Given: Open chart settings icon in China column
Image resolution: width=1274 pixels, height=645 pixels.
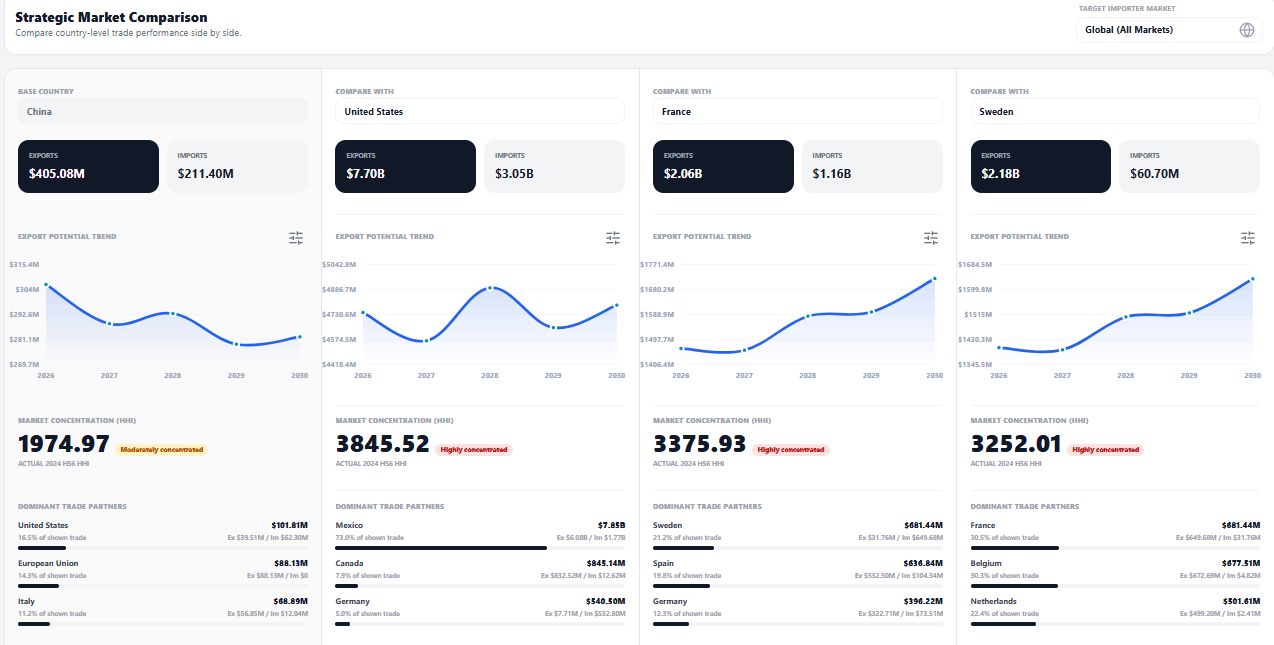Looking at the screenshot, I should tap(296, 238).
